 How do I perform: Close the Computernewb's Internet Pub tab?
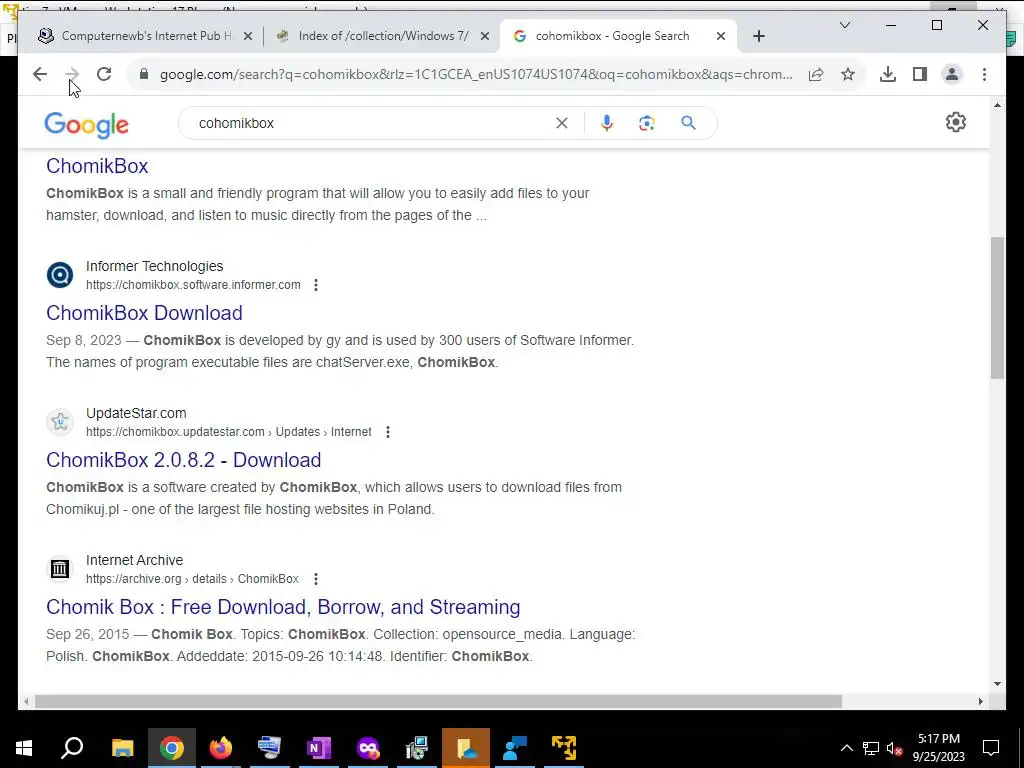pos(248,37)
